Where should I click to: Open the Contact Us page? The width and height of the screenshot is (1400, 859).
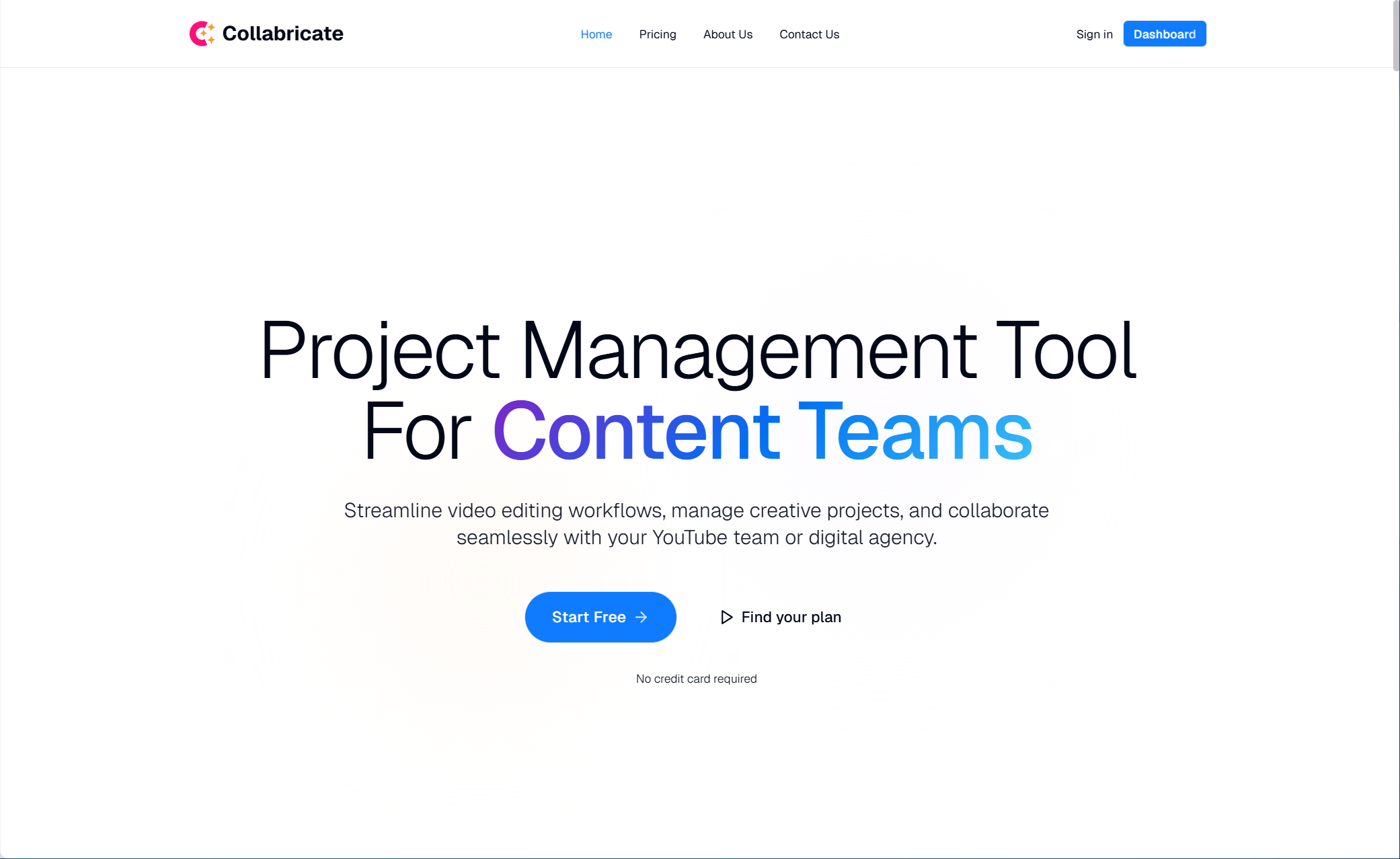(x=809, y=34)
